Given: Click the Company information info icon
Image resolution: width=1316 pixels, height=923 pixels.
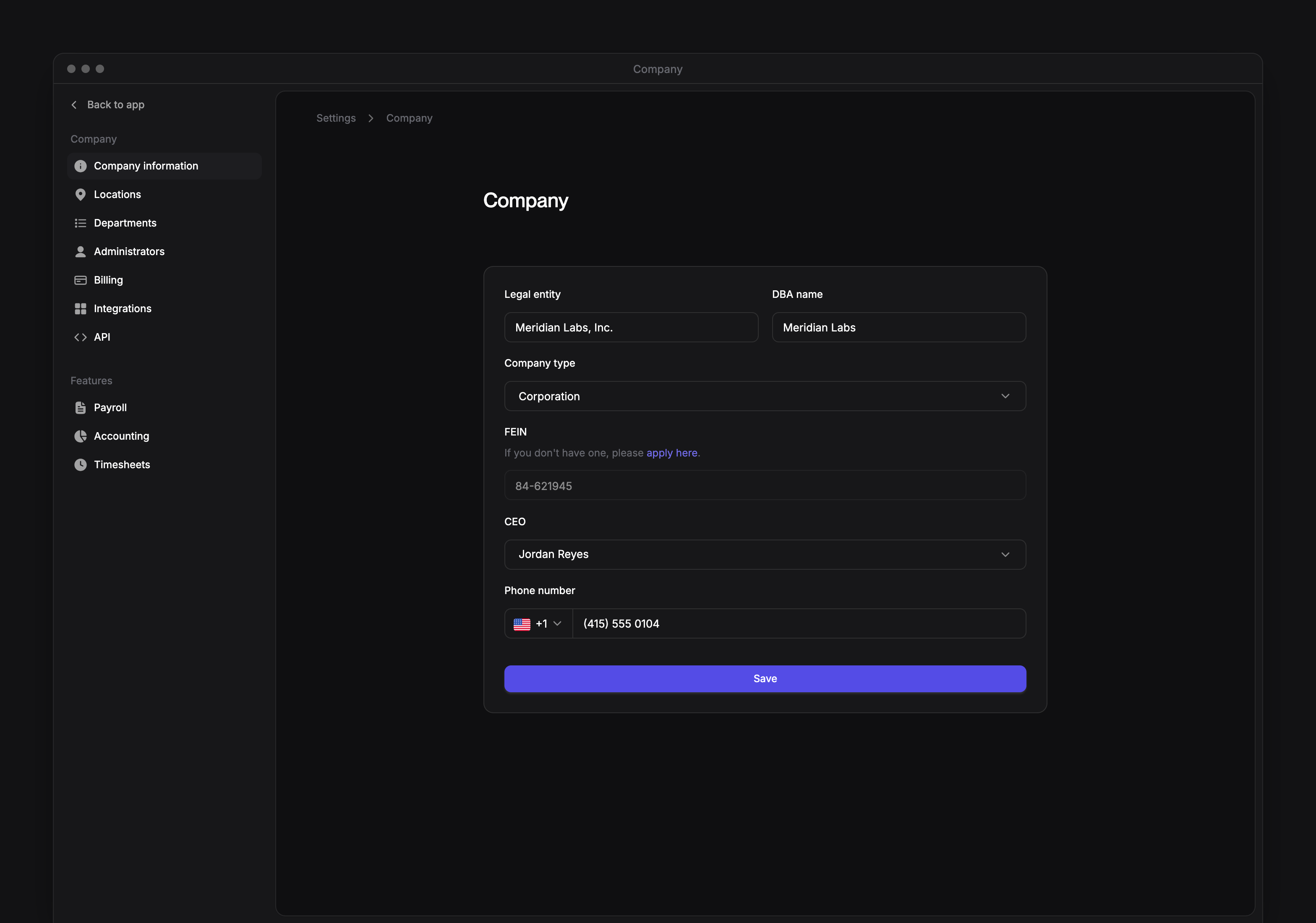Looking at the screenshot, I should click(x=80, y=166).
